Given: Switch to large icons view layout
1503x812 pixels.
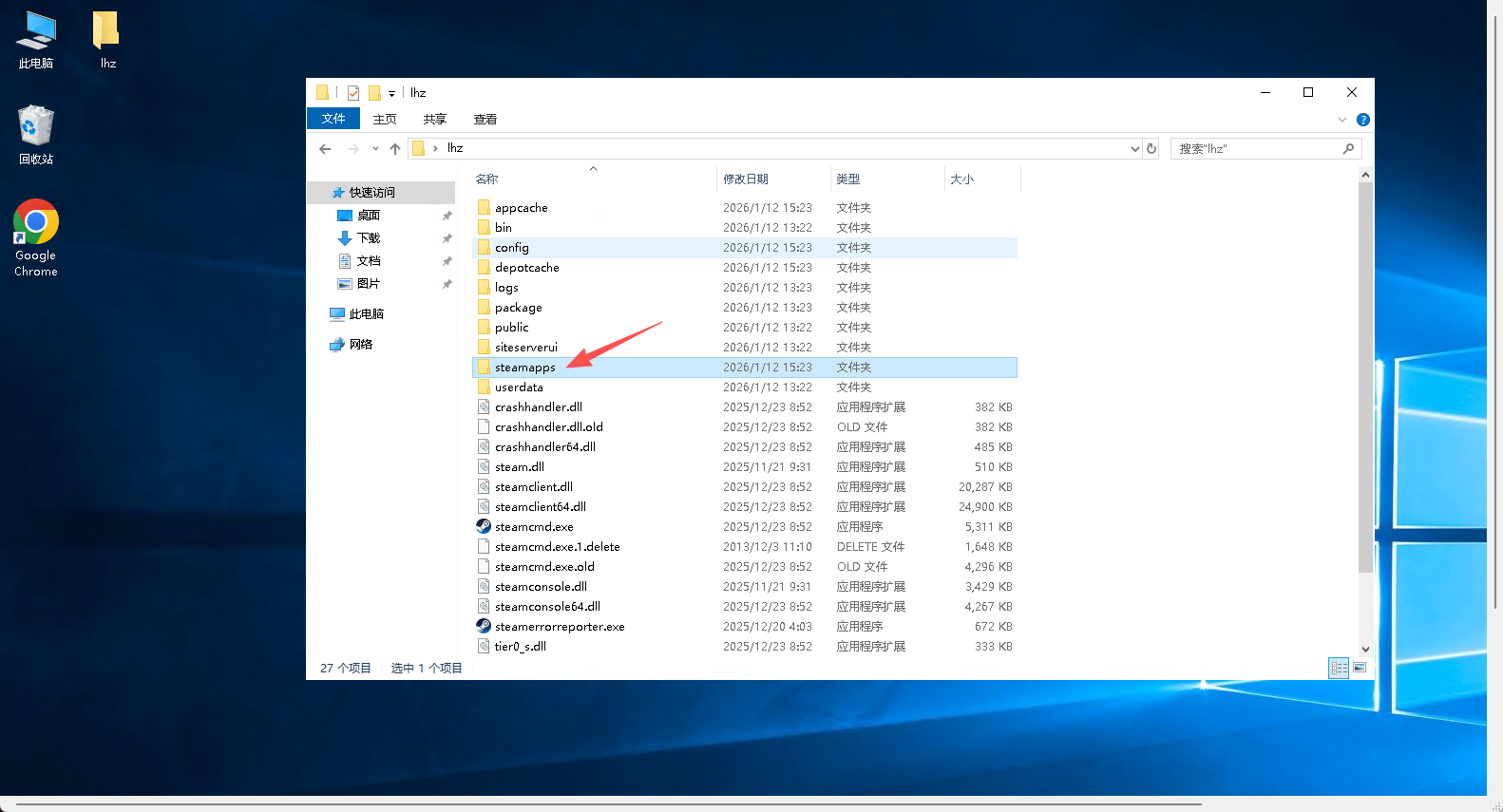Looking at the screenshot, I should [1360, 669].
